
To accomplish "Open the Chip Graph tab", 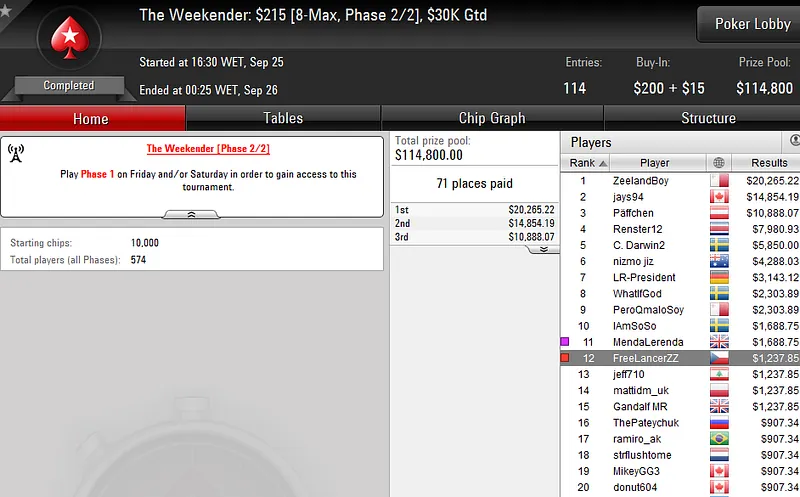I will [x=492, y=118].
